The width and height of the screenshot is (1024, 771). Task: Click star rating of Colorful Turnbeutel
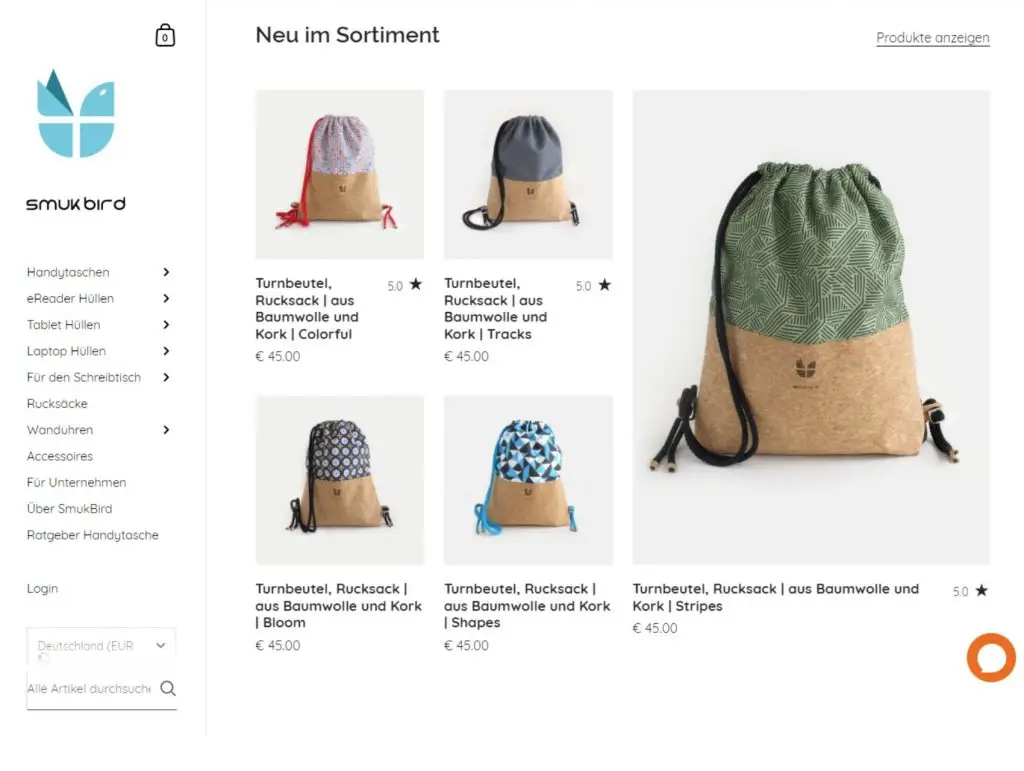(x=405, y=286)
